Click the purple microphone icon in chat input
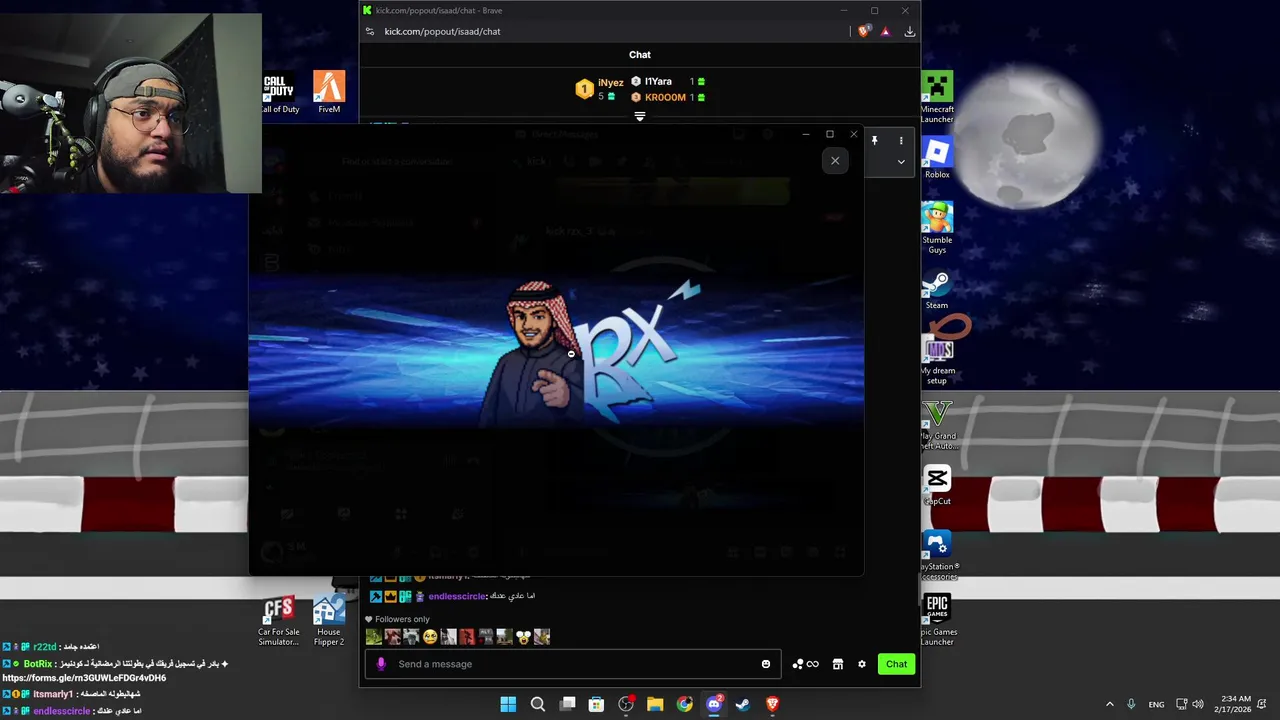Image resolution: width=1280 pixels, height=720 pixels. (x=380, y=664)
